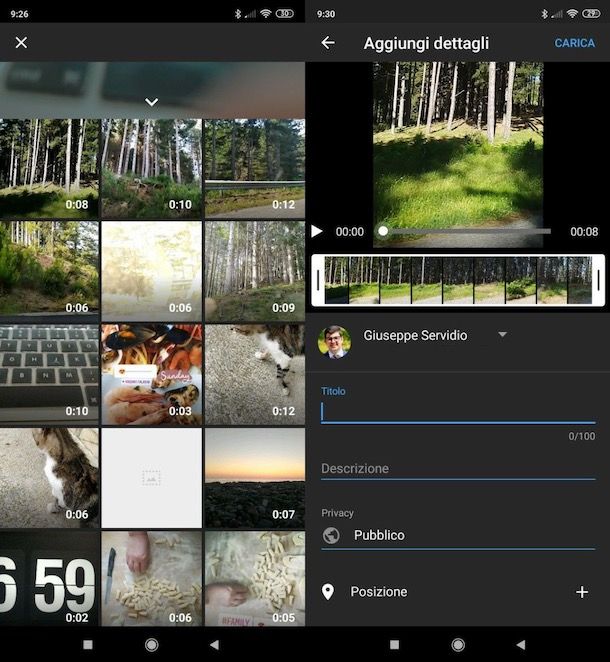
Task: Select the 0:06 pasta with knife thumbnail
Action: point(152,578)
